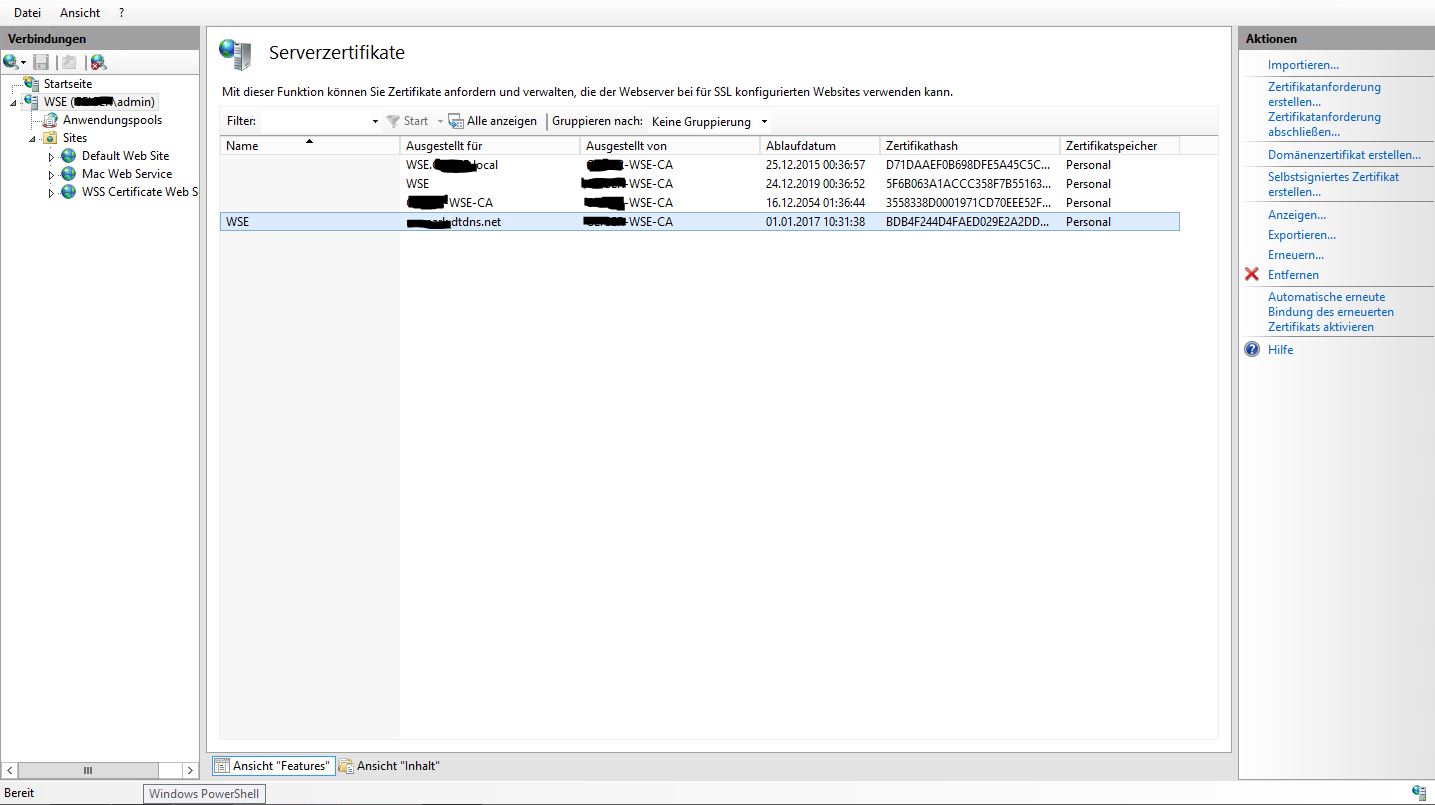Screen dimensions: 1435x805
Task: Open Anwendungspools in the tree
Action: (x=112, y=120)
